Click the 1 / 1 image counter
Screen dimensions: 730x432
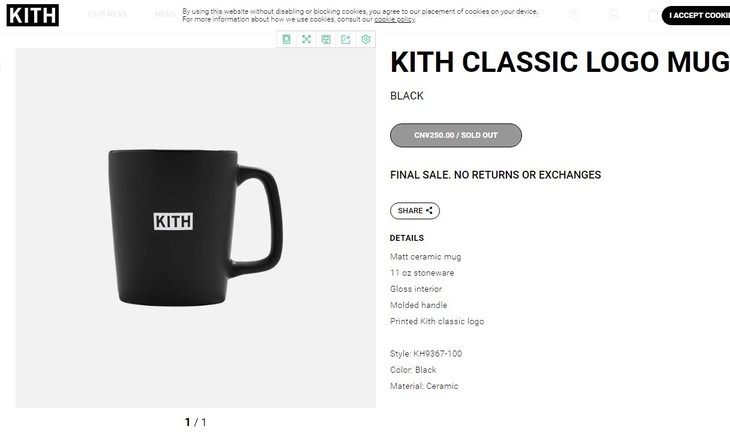point(196,422)
